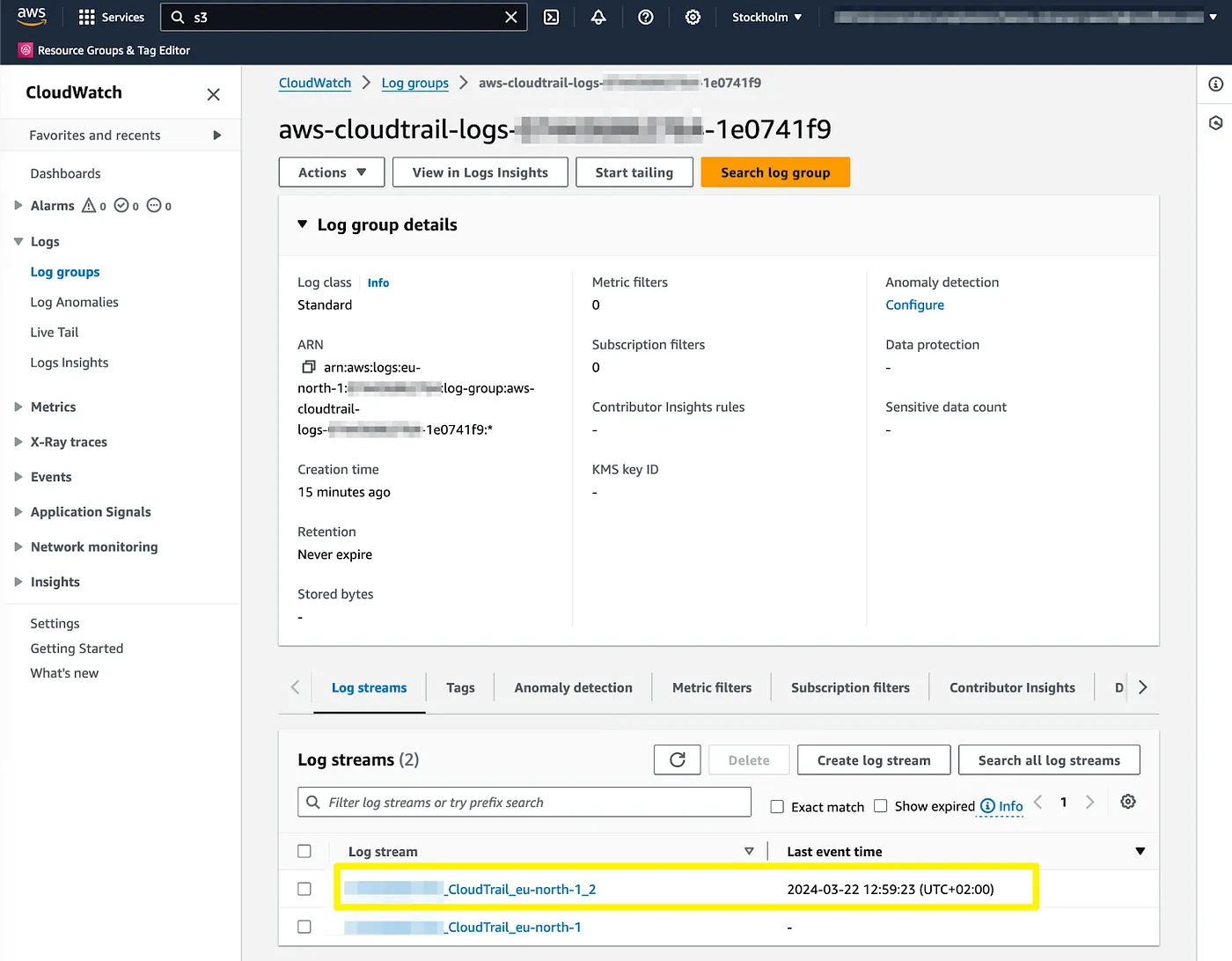The image size is (1232, 961).
Task: Open the hexagon tools icon on right edge
Action: pos(1215,123)
